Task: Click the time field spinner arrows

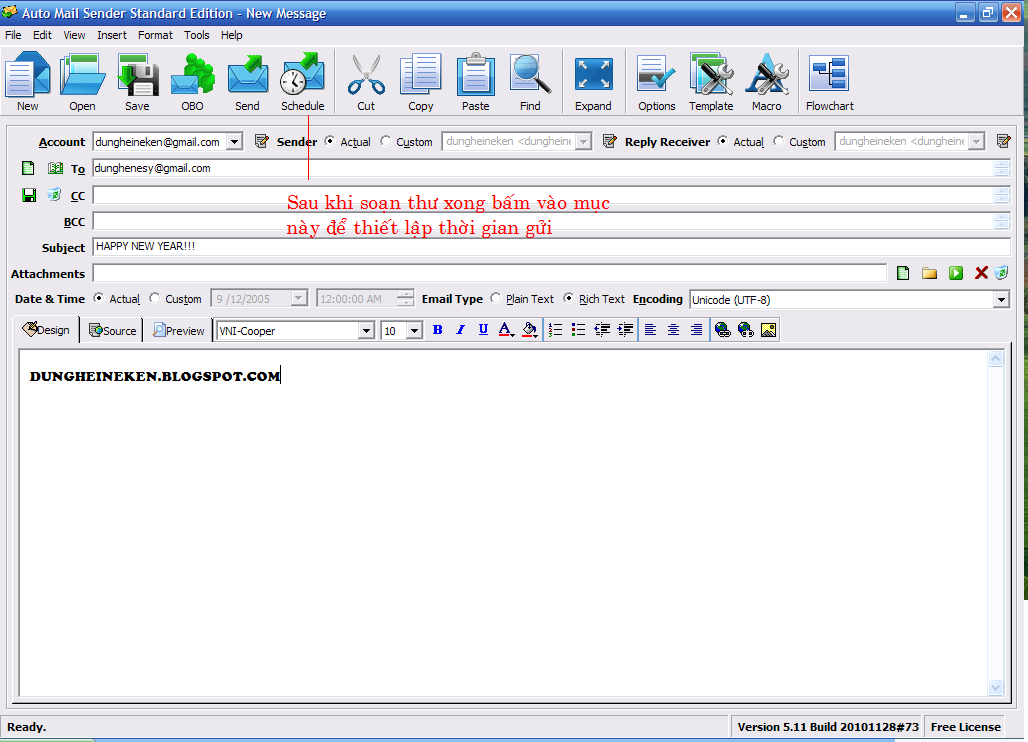Action: coord(406,298)
